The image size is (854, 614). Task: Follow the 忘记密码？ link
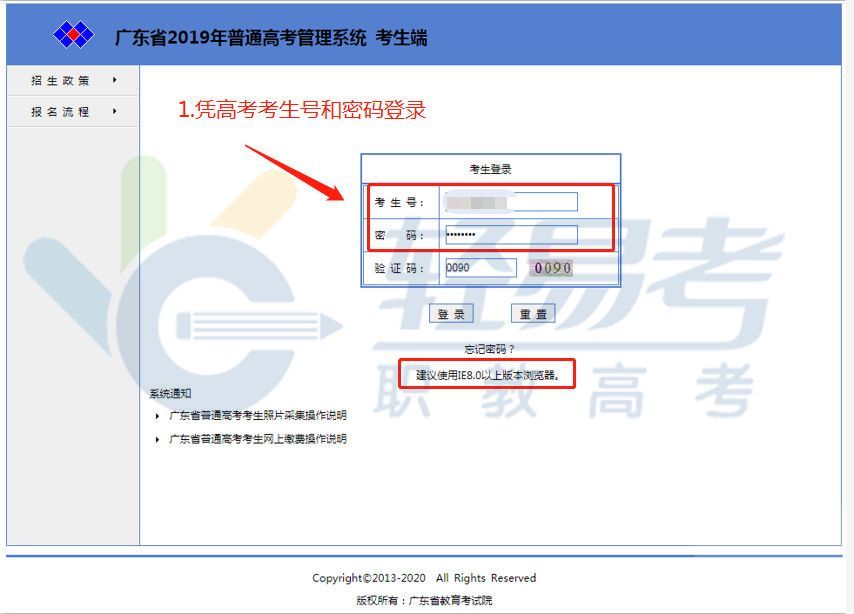[490, 349]
